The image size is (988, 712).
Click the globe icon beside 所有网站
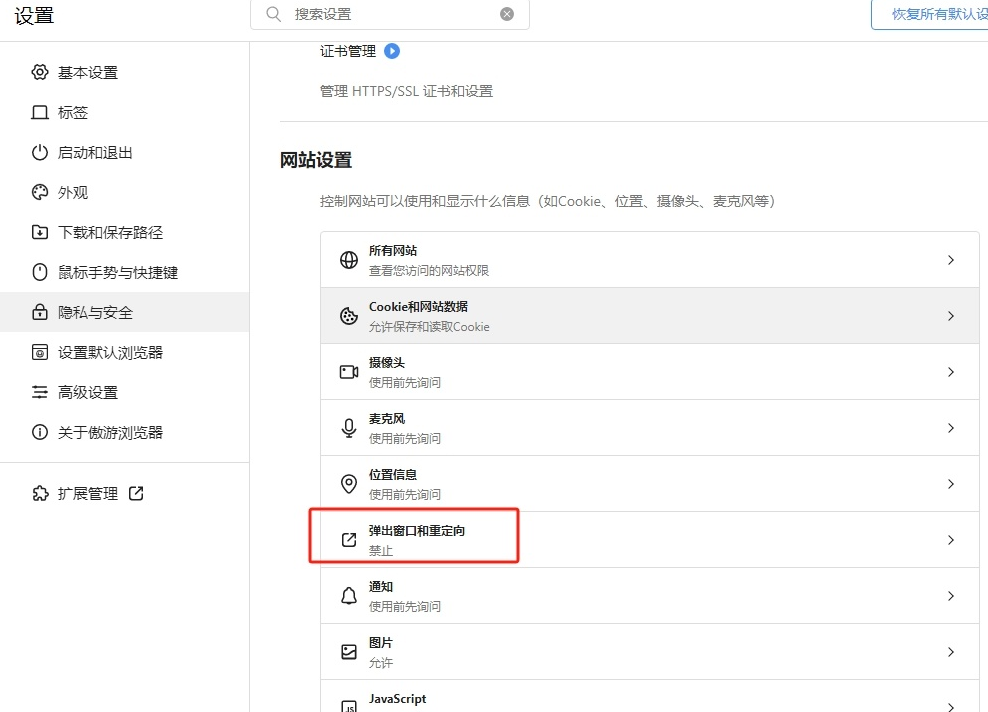point(347,259)
